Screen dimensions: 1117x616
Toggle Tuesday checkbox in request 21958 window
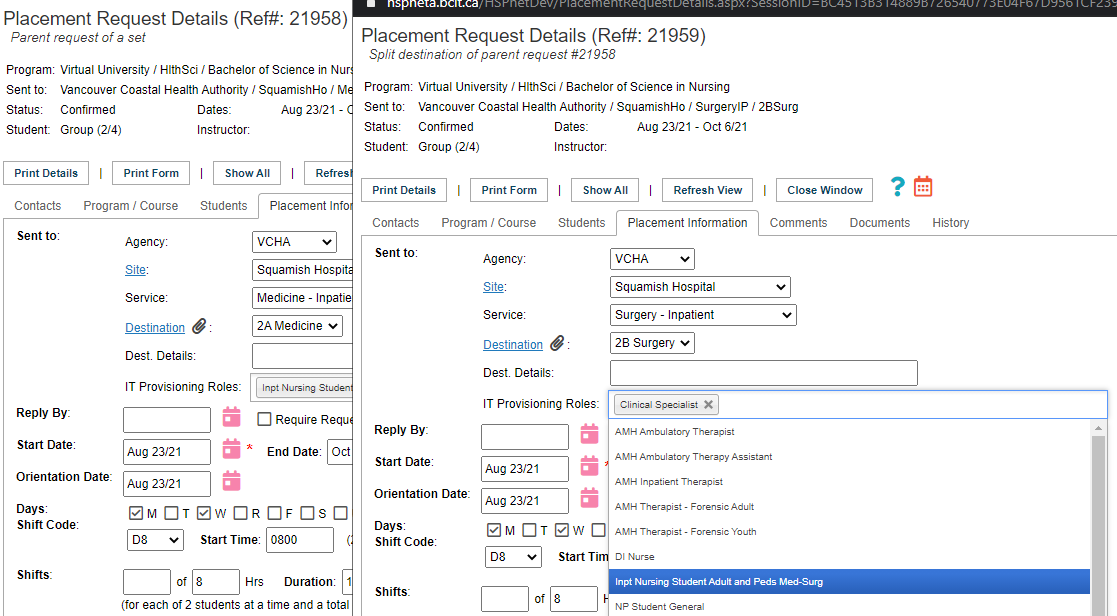(171, 513)
